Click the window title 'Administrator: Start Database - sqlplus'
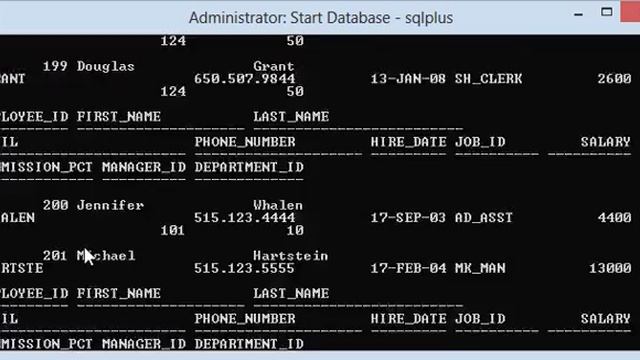Screen dimensions: 640x360 pos(321,18)
